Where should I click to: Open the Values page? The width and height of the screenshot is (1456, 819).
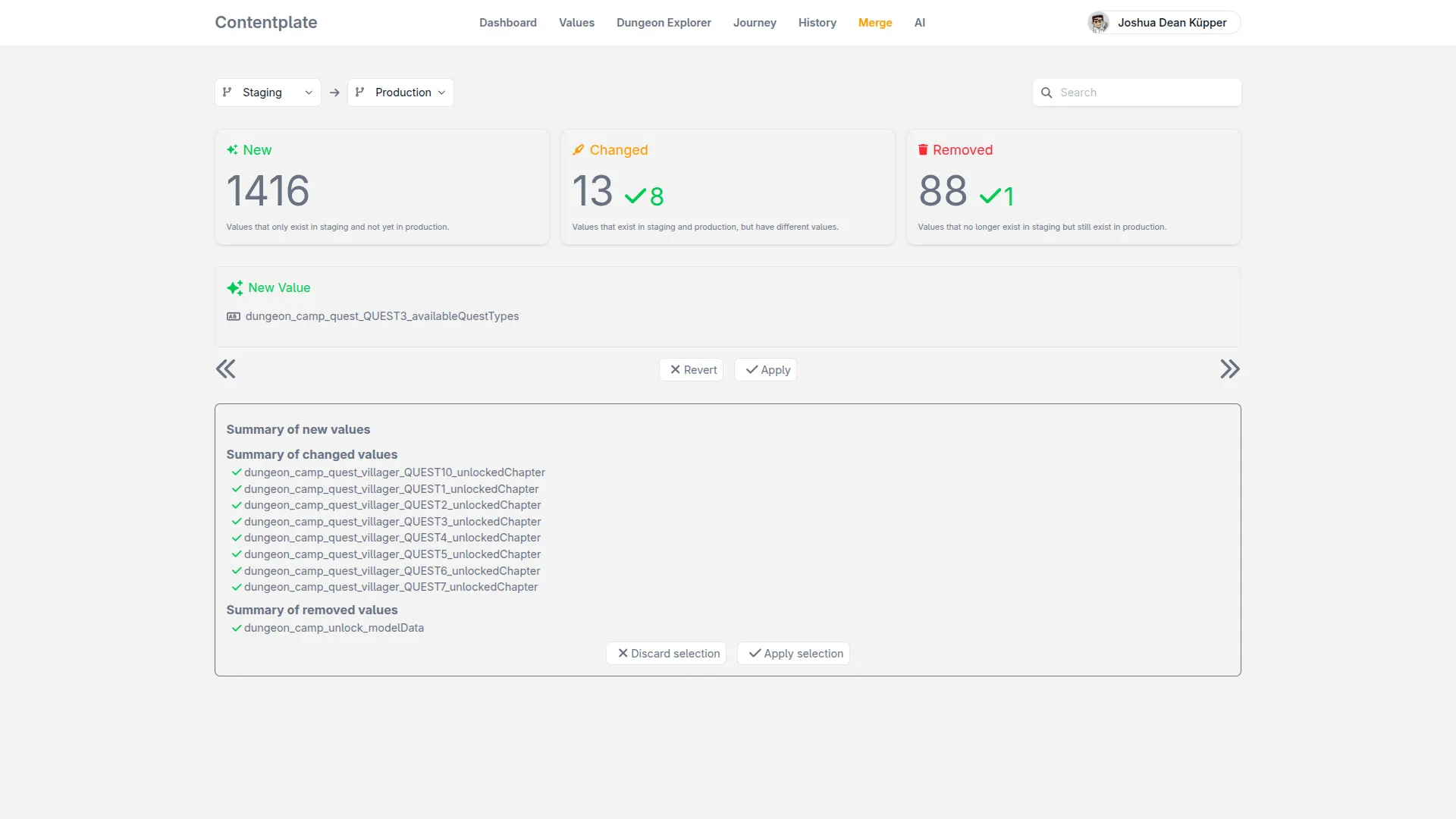tap(576, 23)
